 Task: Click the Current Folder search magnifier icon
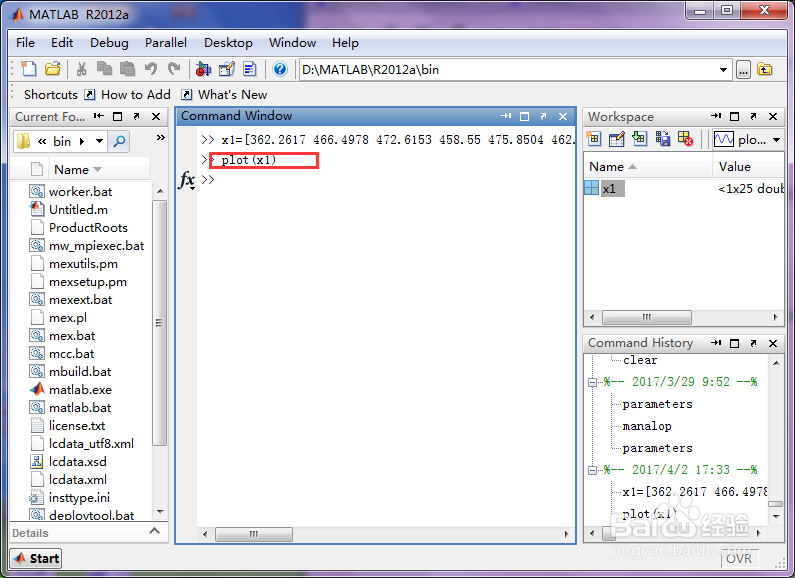119,141
